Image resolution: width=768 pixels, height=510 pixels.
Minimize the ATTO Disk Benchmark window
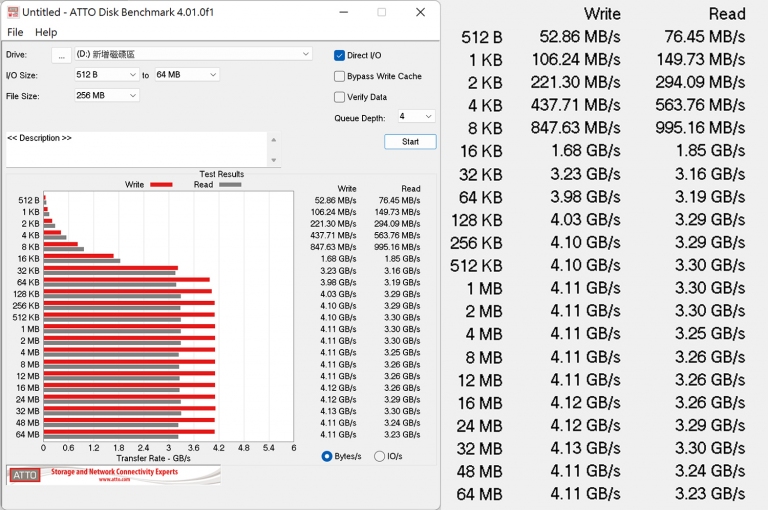pos(344,12)
